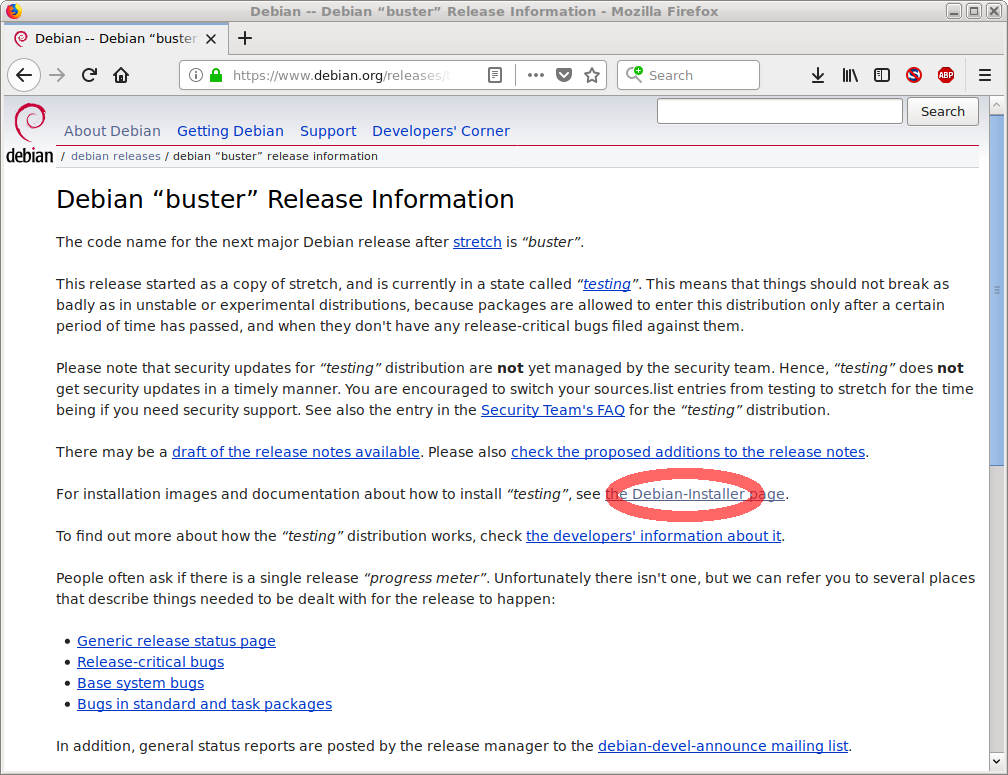The width and height of the screenshot is (1008, 775).
Task: Open the Developers' Corner menu
Action: point(441,131)
